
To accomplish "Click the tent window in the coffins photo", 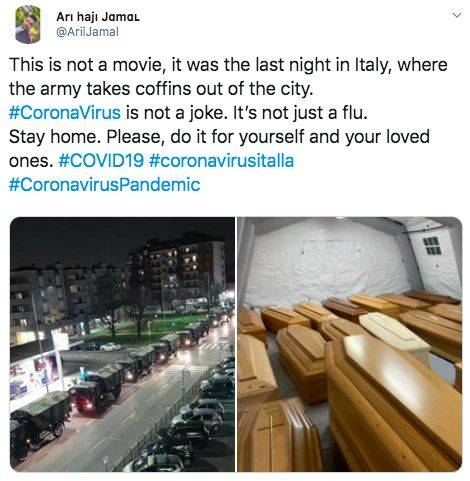I will click(x=432, y=246).
